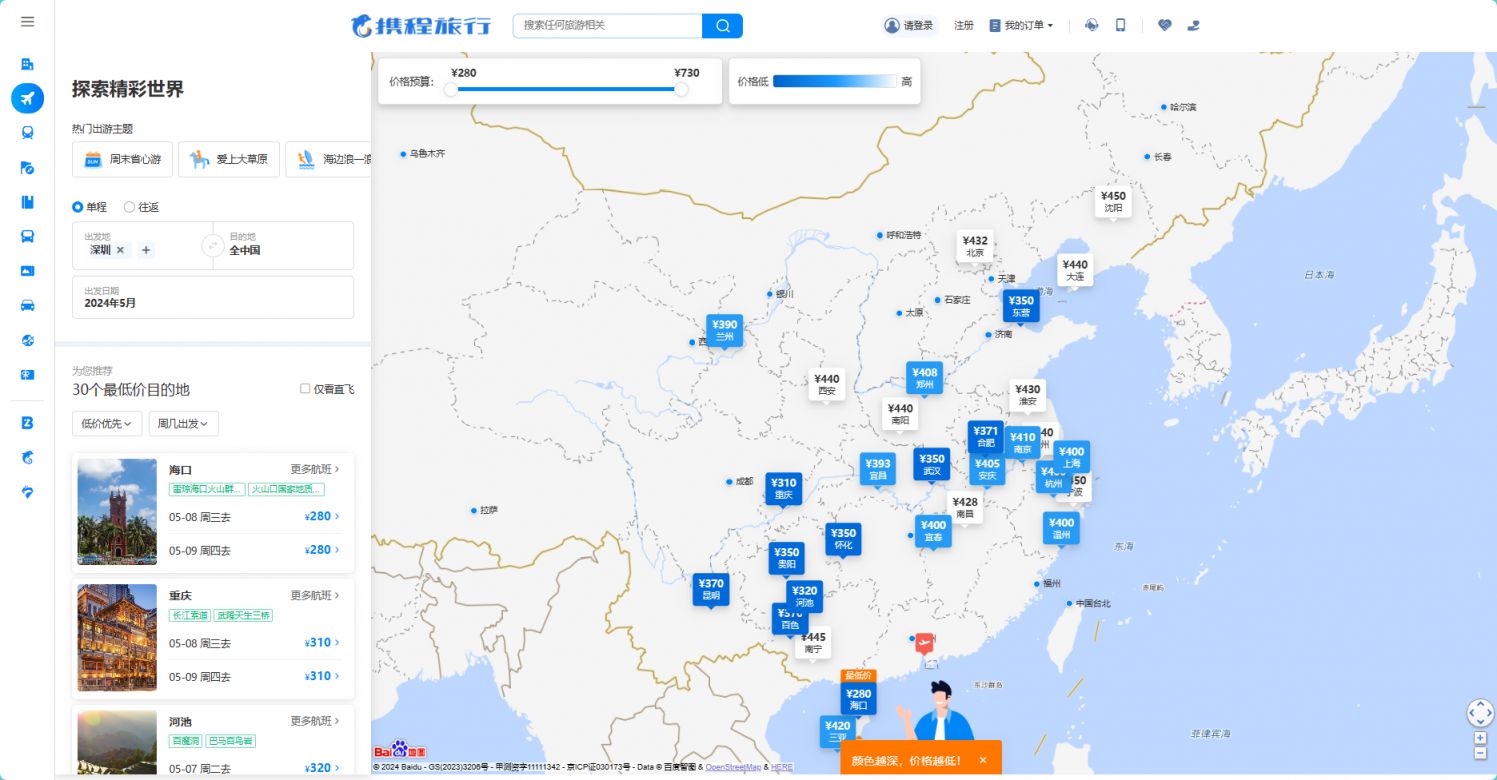
Task: Click the blue search magnifier button
Action: [722, 25]
